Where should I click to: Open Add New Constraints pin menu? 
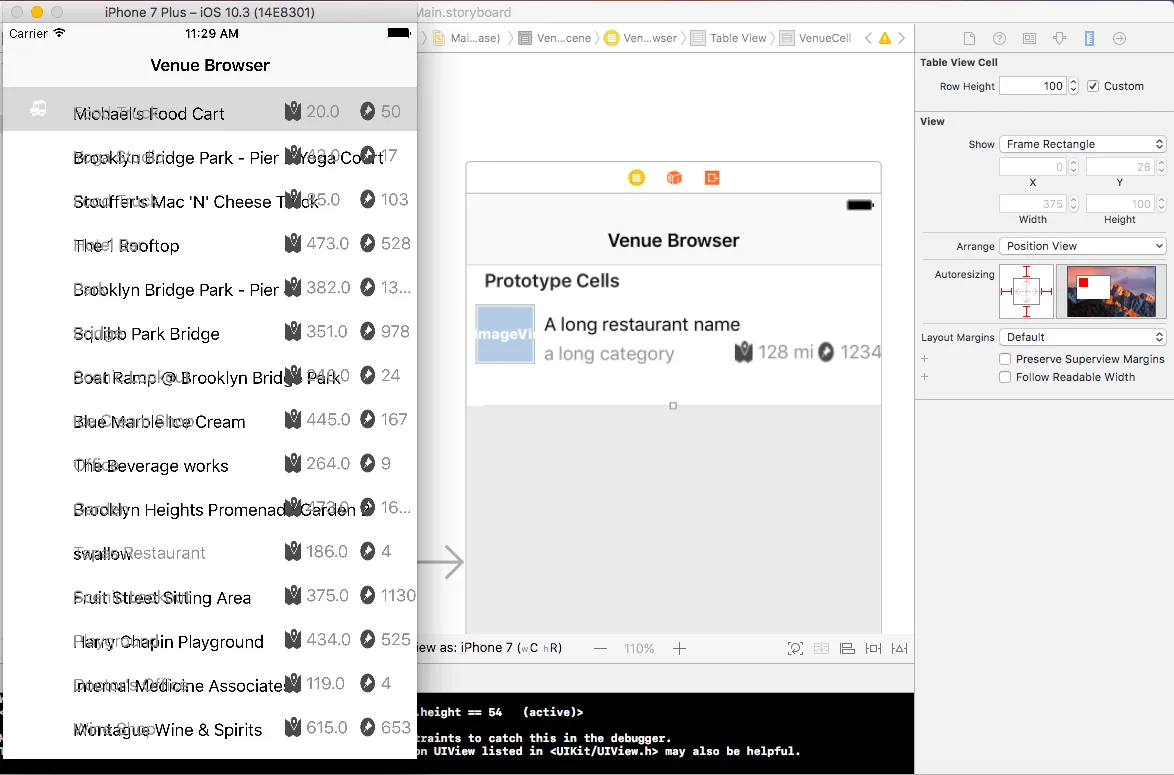(x=873, y=648)
